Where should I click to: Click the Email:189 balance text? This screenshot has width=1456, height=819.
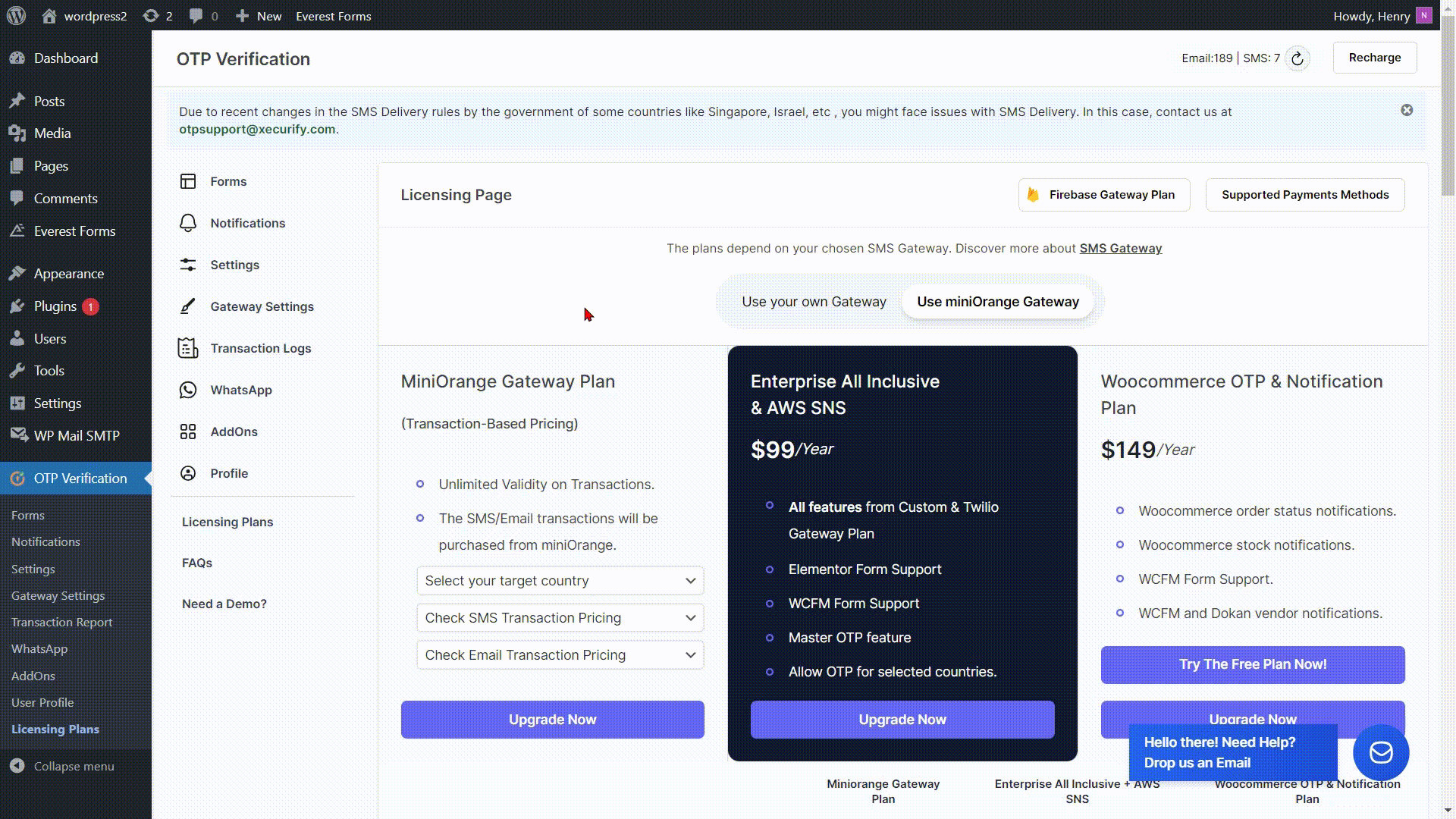point(1207,58)
